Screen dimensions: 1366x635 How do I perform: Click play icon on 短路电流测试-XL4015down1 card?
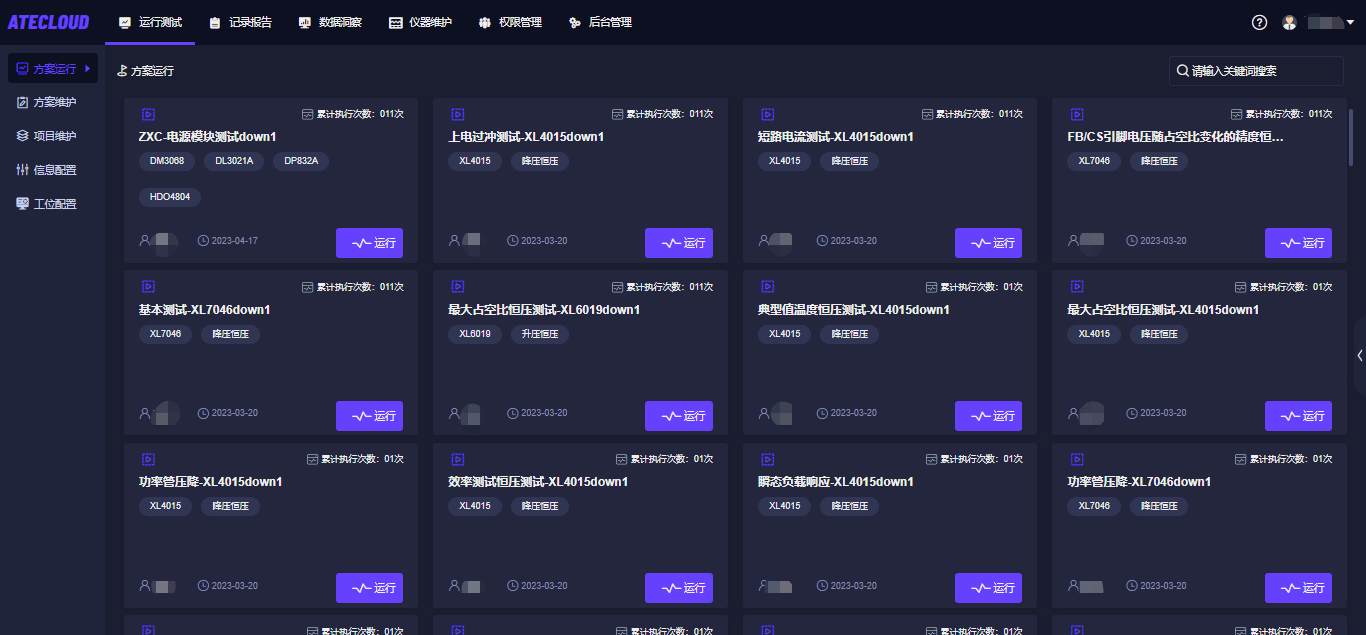(x=768, y=114)
